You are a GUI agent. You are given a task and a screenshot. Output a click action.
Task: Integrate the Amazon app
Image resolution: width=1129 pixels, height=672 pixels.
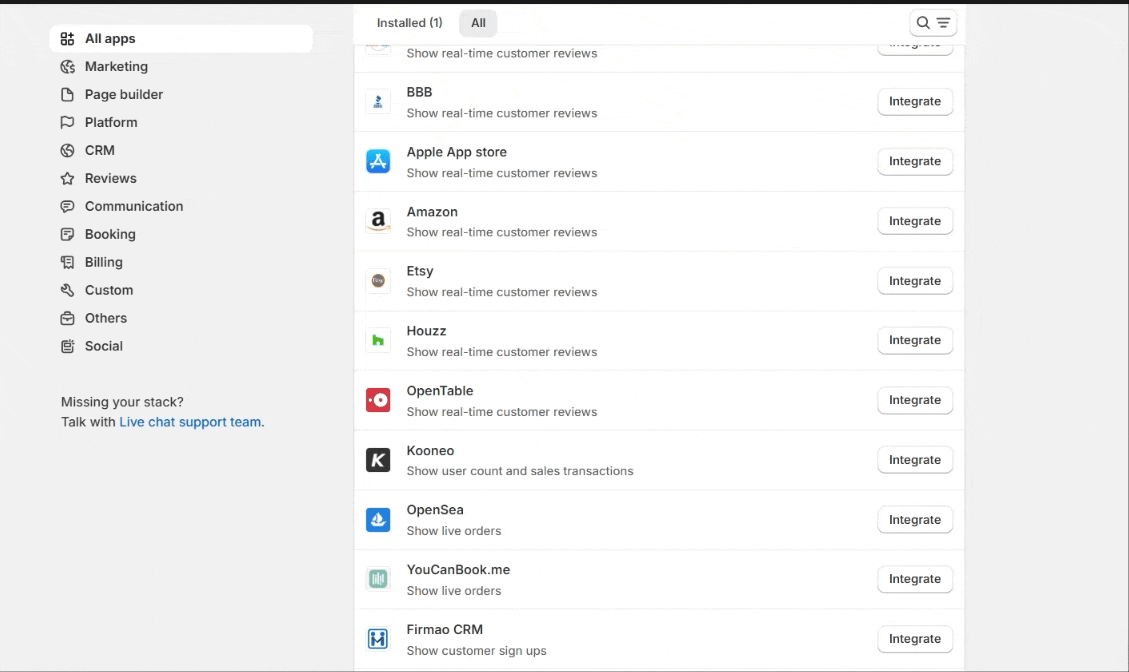tap(914, 221)
